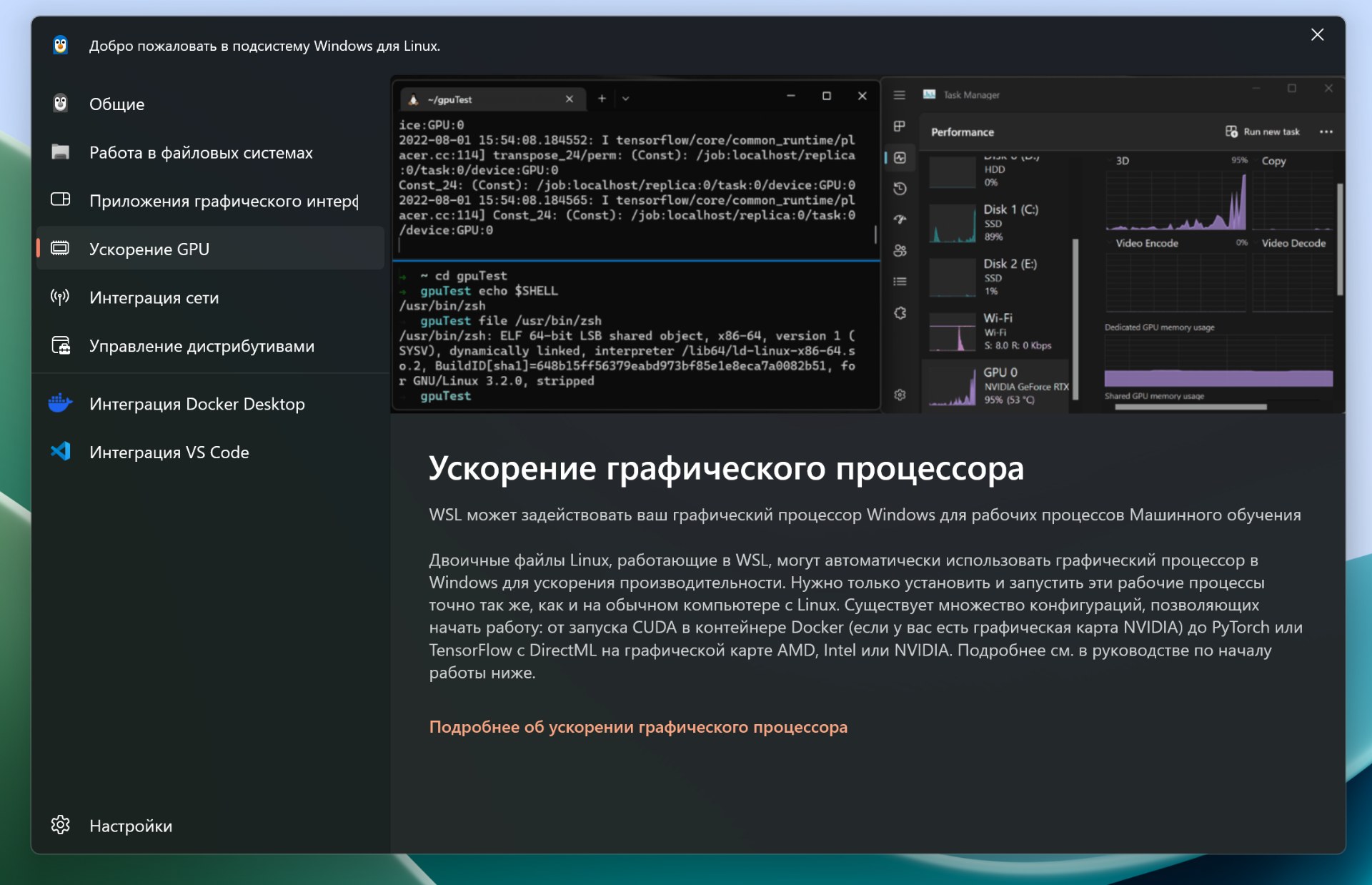Open Приложения графического интерфейса in the sidebar
Screen dimensions: 1372x885
click(x=223, y=201)
